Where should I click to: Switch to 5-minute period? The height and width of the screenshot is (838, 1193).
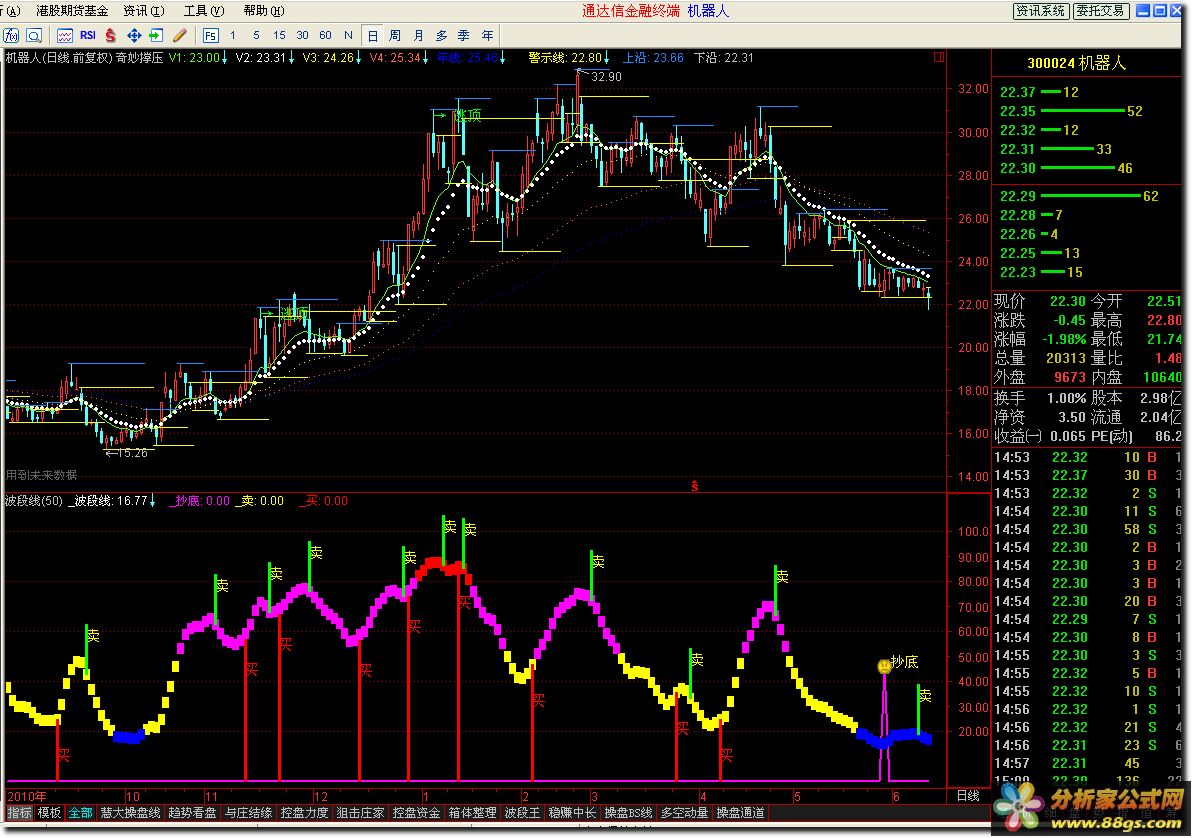pos(256,36)
